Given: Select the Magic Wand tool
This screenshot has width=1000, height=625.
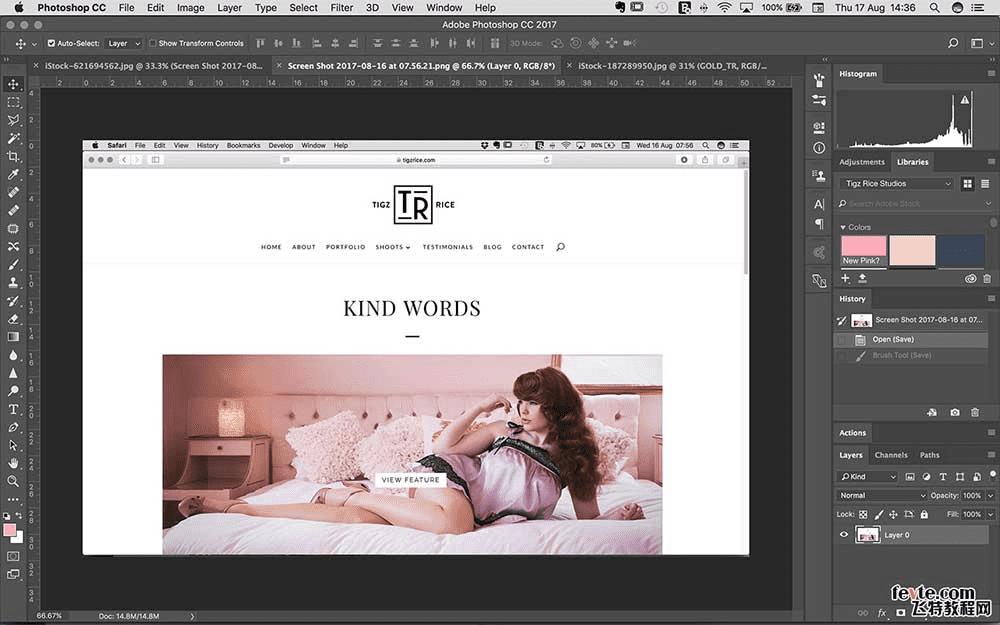Looking at the screenshot, I should pyautogui.click(x=13, y=138).
